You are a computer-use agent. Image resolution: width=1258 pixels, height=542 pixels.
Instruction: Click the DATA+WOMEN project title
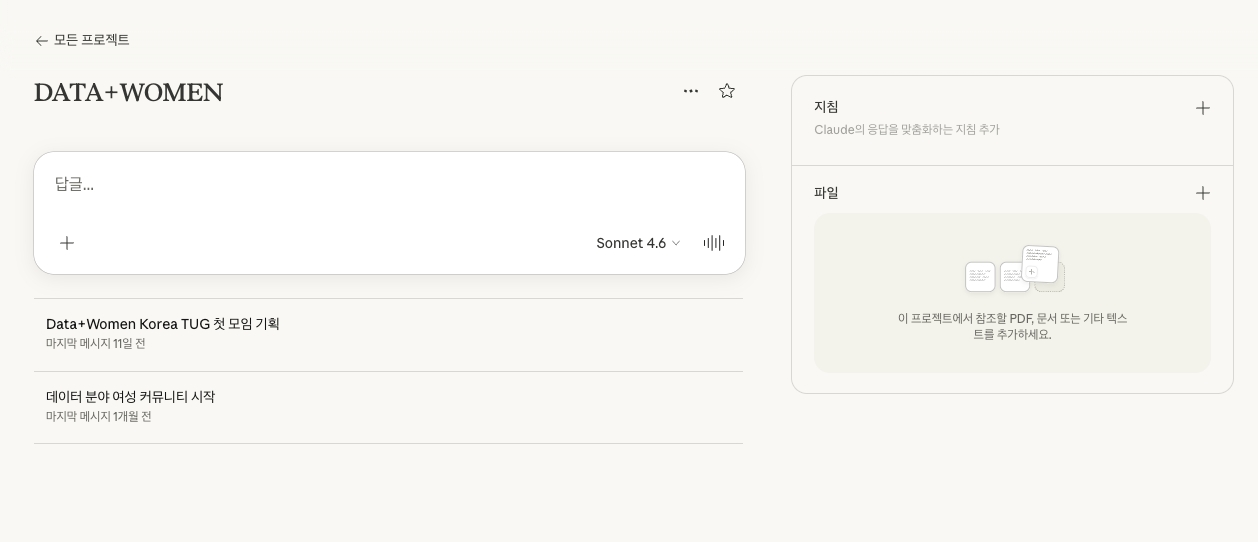pyautogui.click(x=129, y=92)
